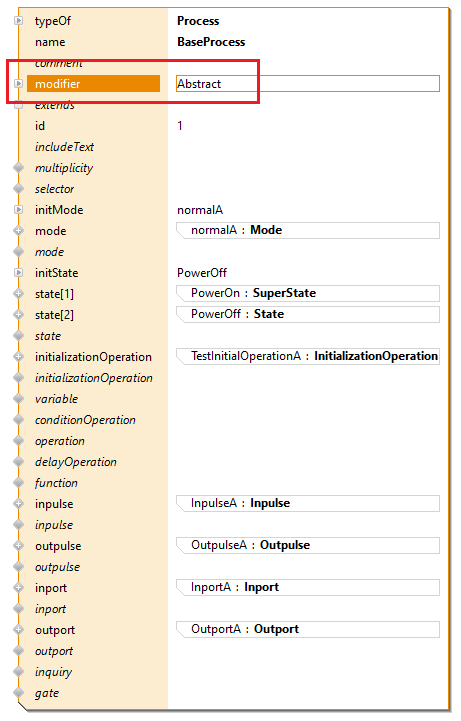The image size is (461, 721).
Task: Open the PowerOn : SuperState entry
Action: click(308, 293)
